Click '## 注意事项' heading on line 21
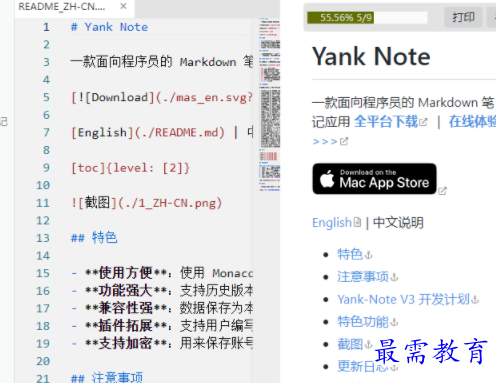This screenshot has height=383, width=496. 107,378
